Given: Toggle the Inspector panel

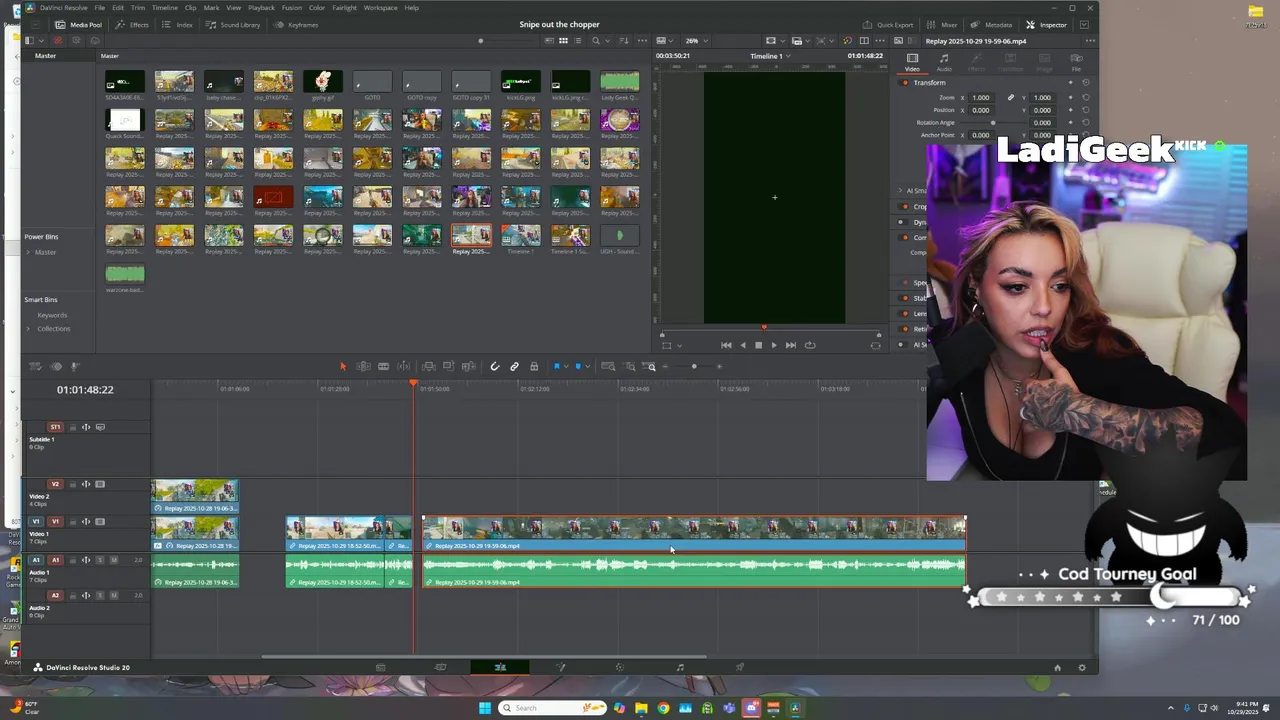Looking at the screenshot, I should pos(1046,25).
